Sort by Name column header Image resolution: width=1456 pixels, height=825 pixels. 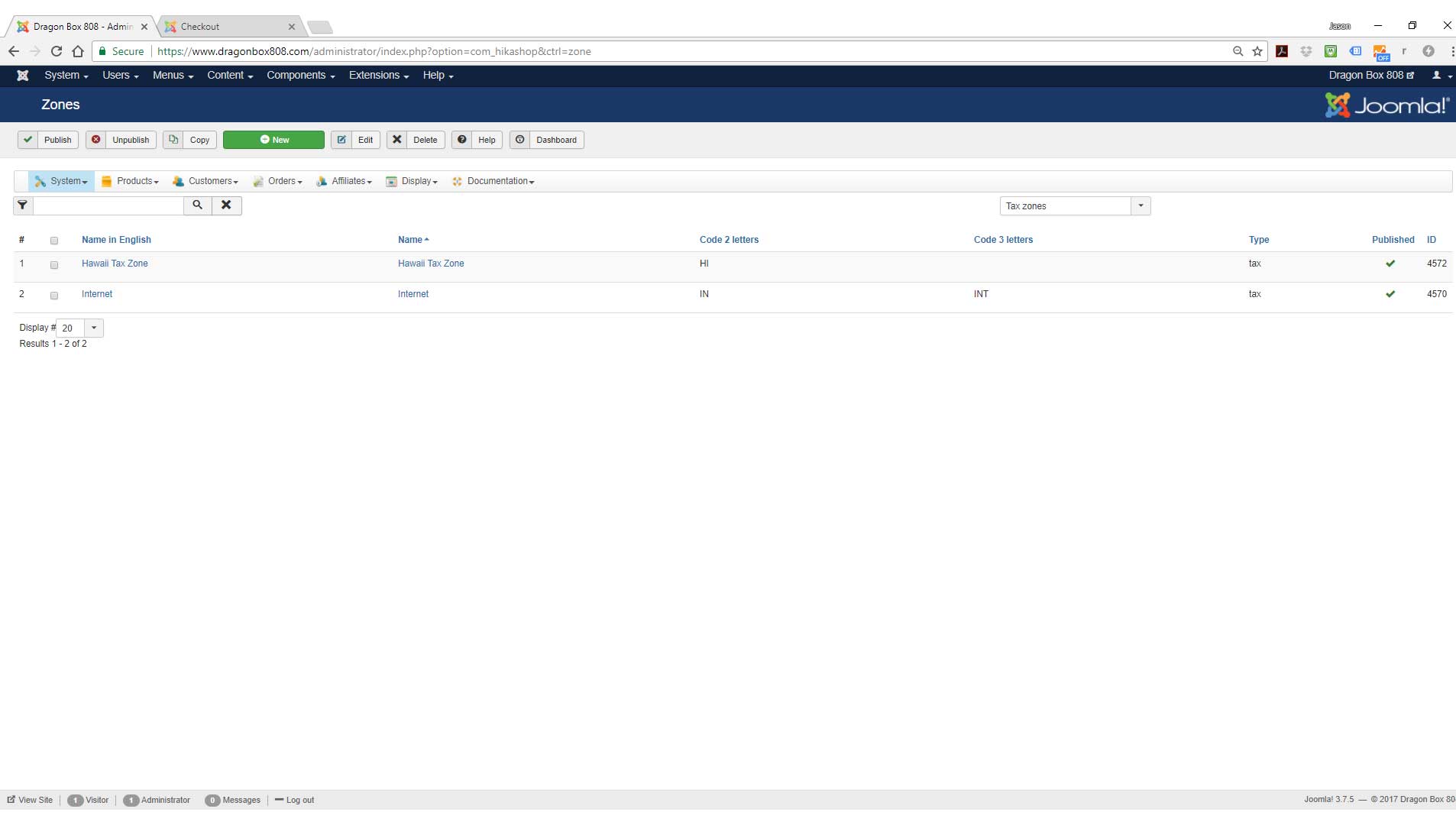pyautogui.click(x=413, y=240)
